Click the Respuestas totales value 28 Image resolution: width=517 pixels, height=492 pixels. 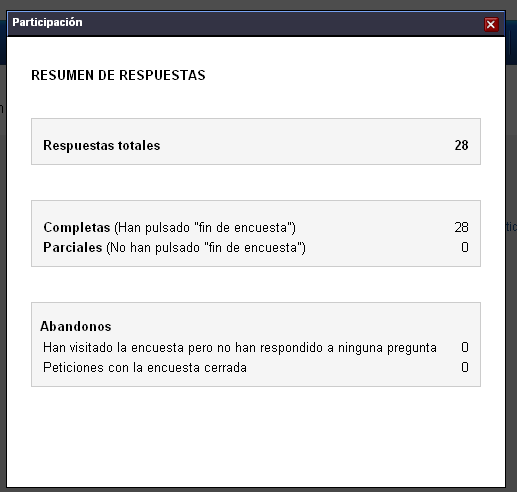[x=461, y=145]
